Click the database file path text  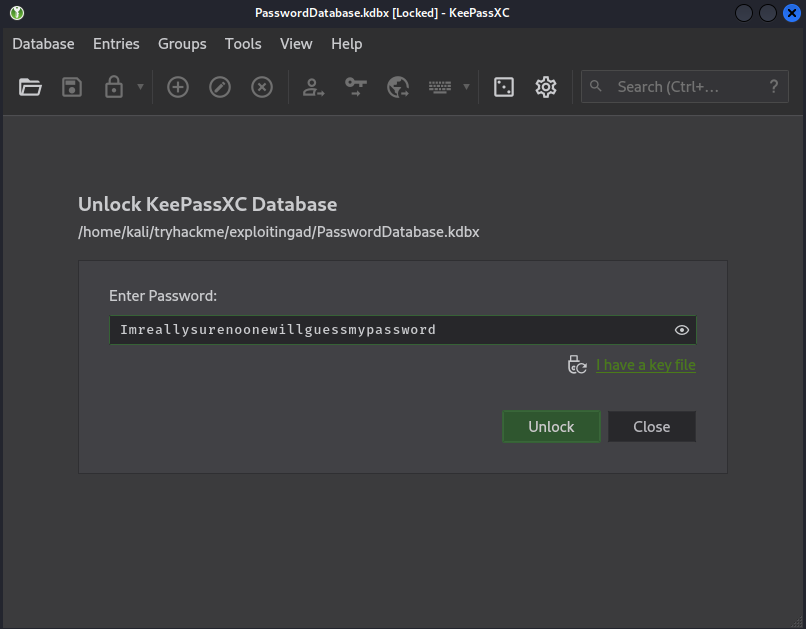(279, 232)
